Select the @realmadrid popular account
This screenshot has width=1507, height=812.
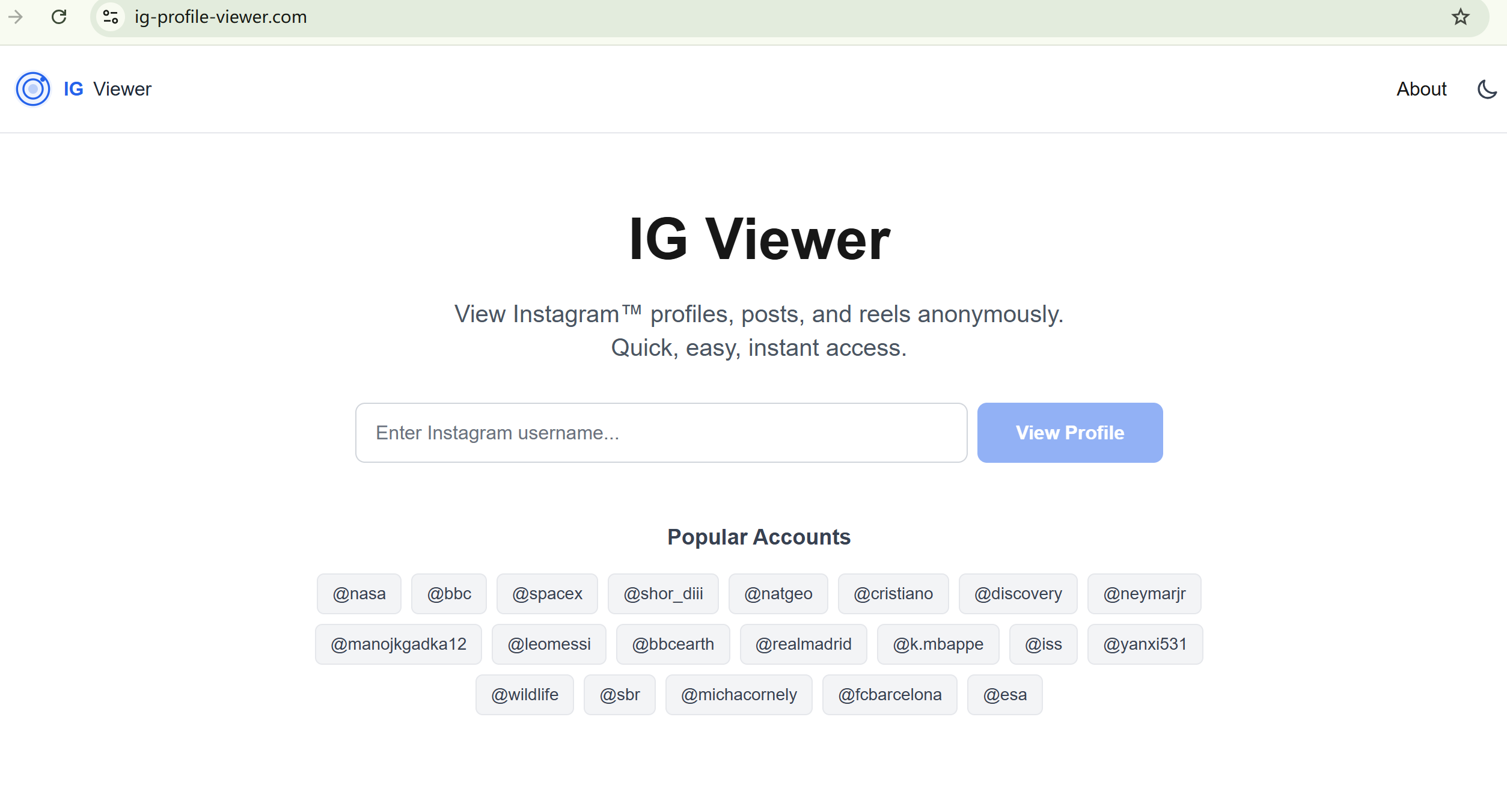coord(803,644)
